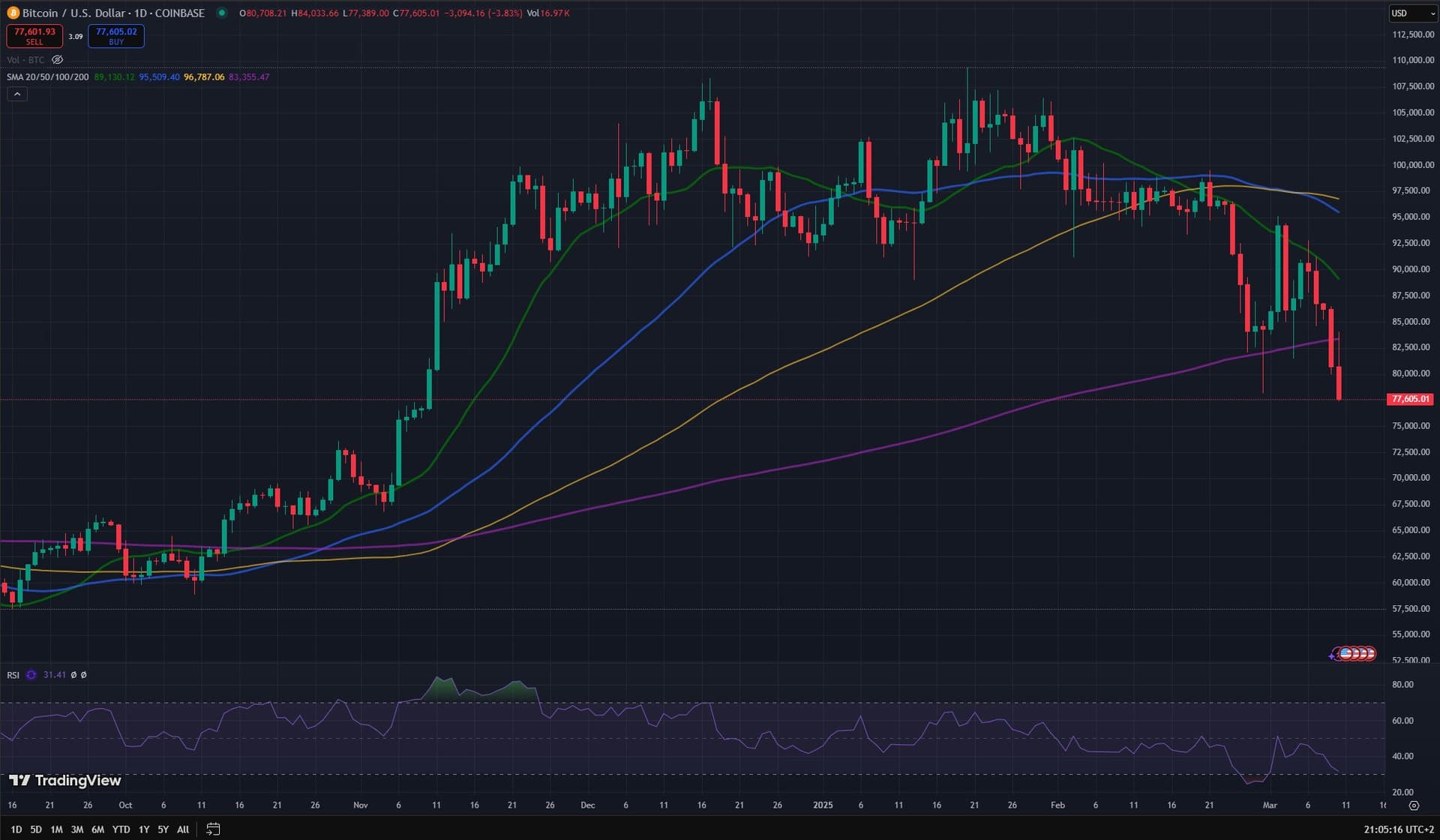This screenshot has height=840, width=1440.
Task: Switch to the 5Y range tab
Action: [163, 829]
